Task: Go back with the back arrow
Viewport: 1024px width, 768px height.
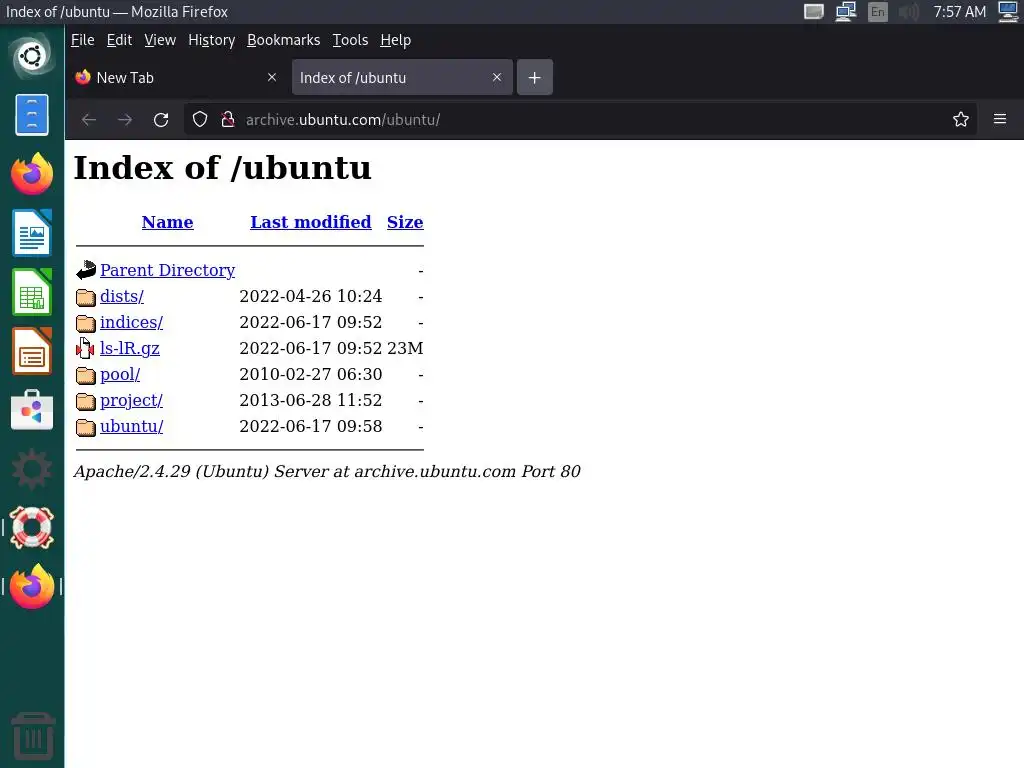Action: click(89, 120)
